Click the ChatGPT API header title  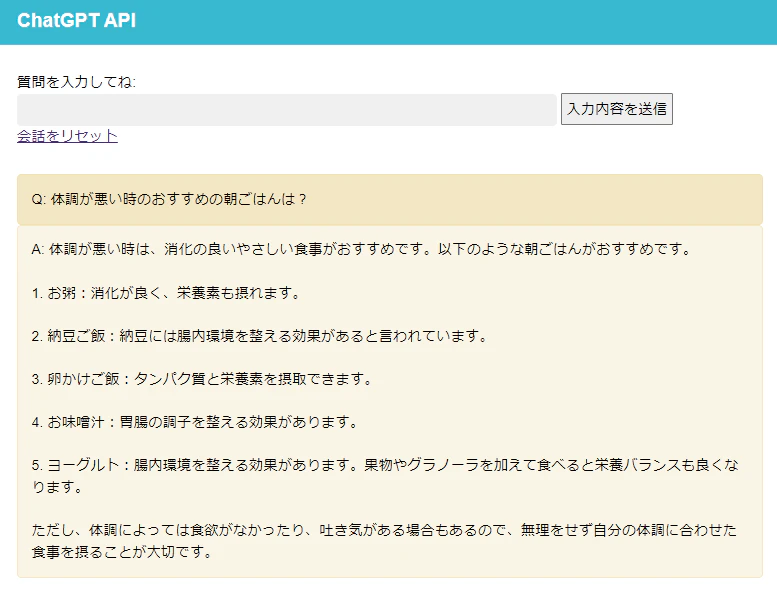point(76,20)
